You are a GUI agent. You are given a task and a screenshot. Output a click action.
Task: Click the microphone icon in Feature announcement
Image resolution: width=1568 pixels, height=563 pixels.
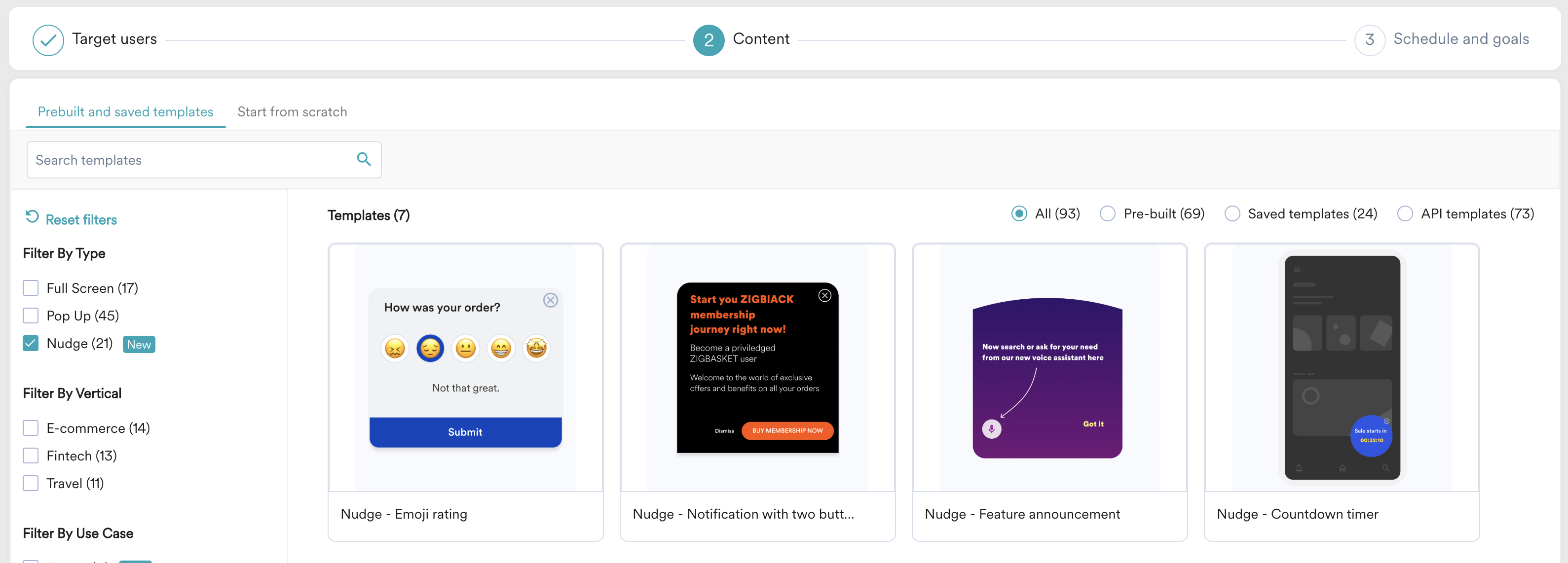point(991,428)
